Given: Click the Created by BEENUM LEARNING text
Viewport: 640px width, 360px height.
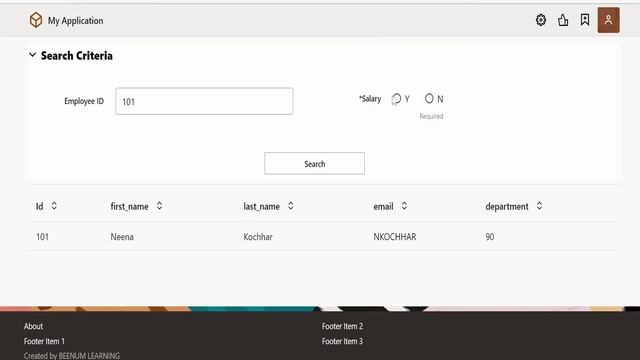Looking at the screenshot, I should [72, 356].
